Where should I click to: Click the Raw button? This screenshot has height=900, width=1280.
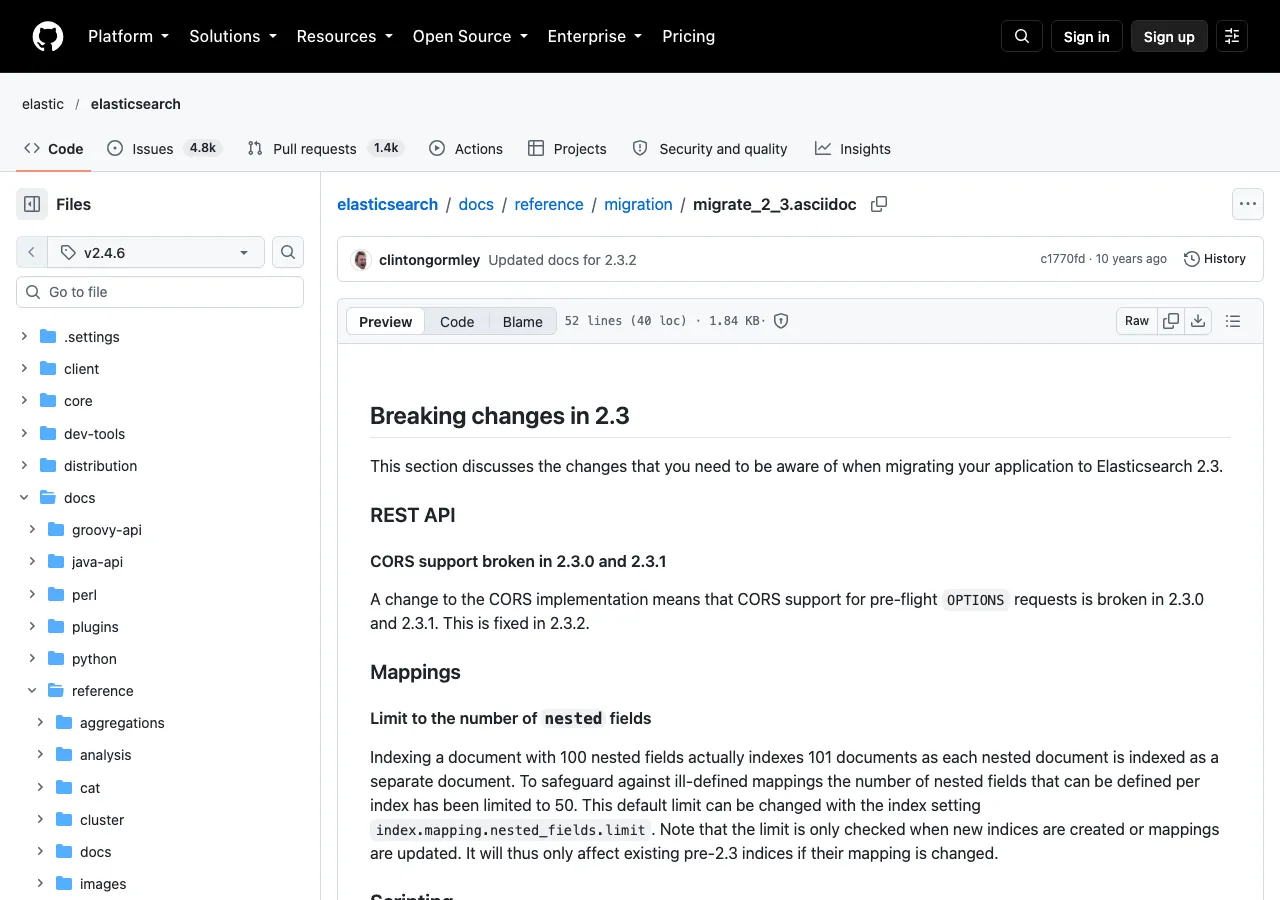click(1137, 321)
